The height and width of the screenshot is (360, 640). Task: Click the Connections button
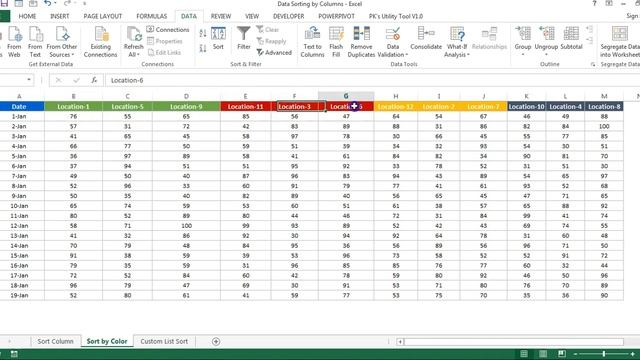tap(168, 29)
